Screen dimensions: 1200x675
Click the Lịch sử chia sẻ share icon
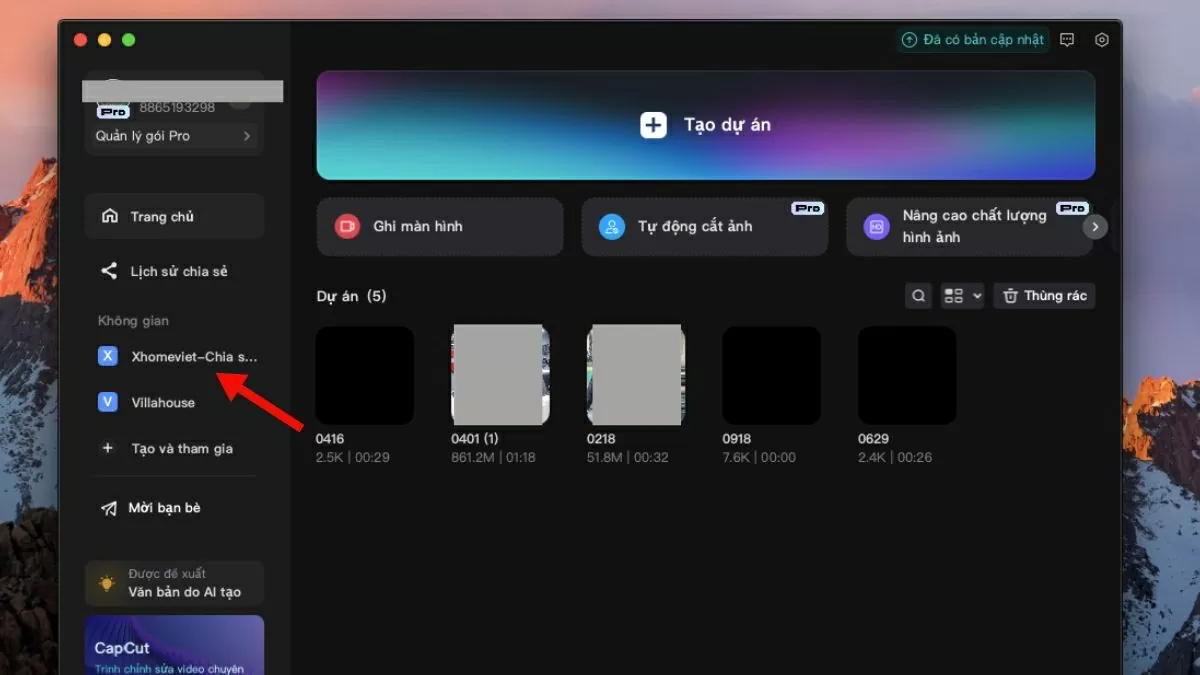109,271
